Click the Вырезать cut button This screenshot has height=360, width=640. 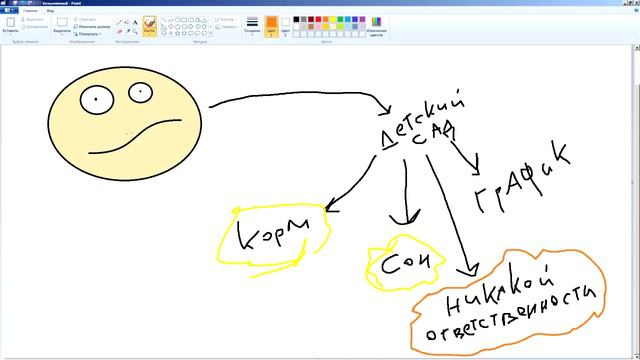[x=32, y=20]
